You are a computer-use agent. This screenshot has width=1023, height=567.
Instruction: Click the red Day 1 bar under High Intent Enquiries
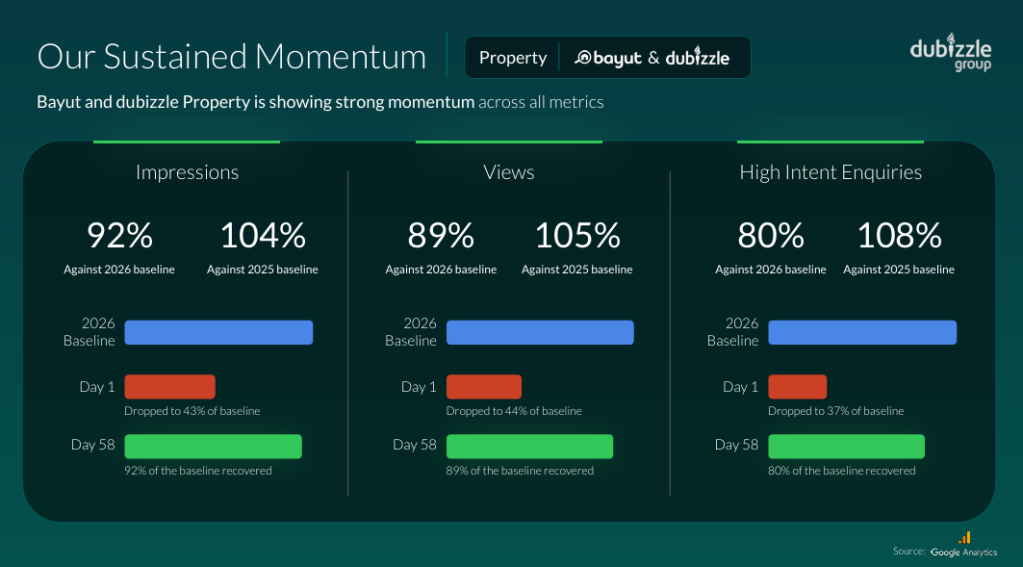click(x=797, y=386)
